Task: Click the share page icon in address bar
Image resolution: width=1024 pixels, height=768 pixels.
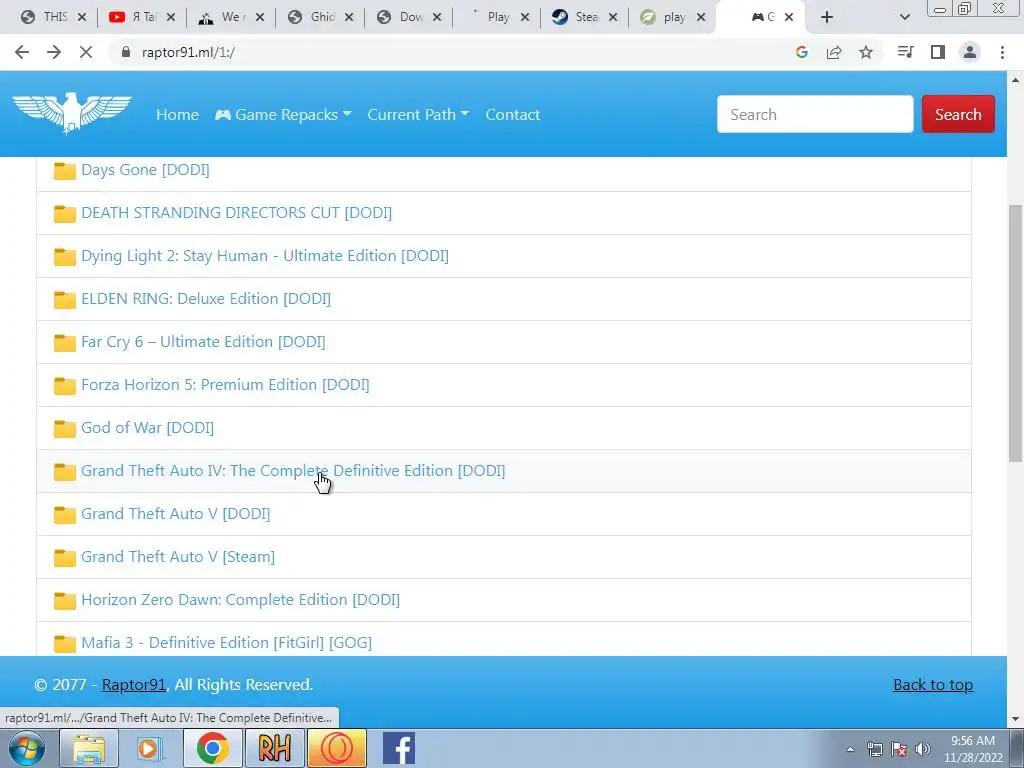Action: coord(834,52)
